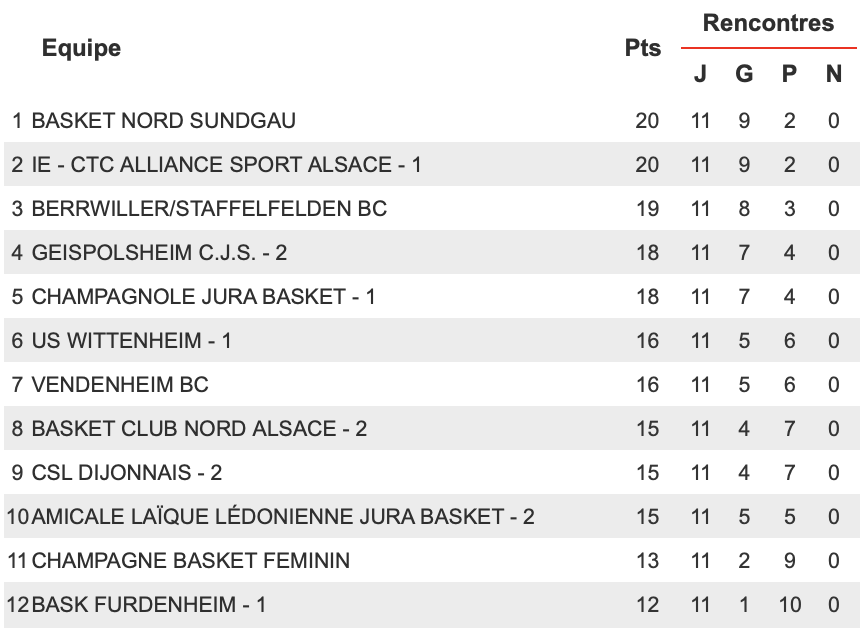This screenshot has height=628, width=860.
Task: Click the 10 losses value for Furdenheim
Action: [789, 604]
